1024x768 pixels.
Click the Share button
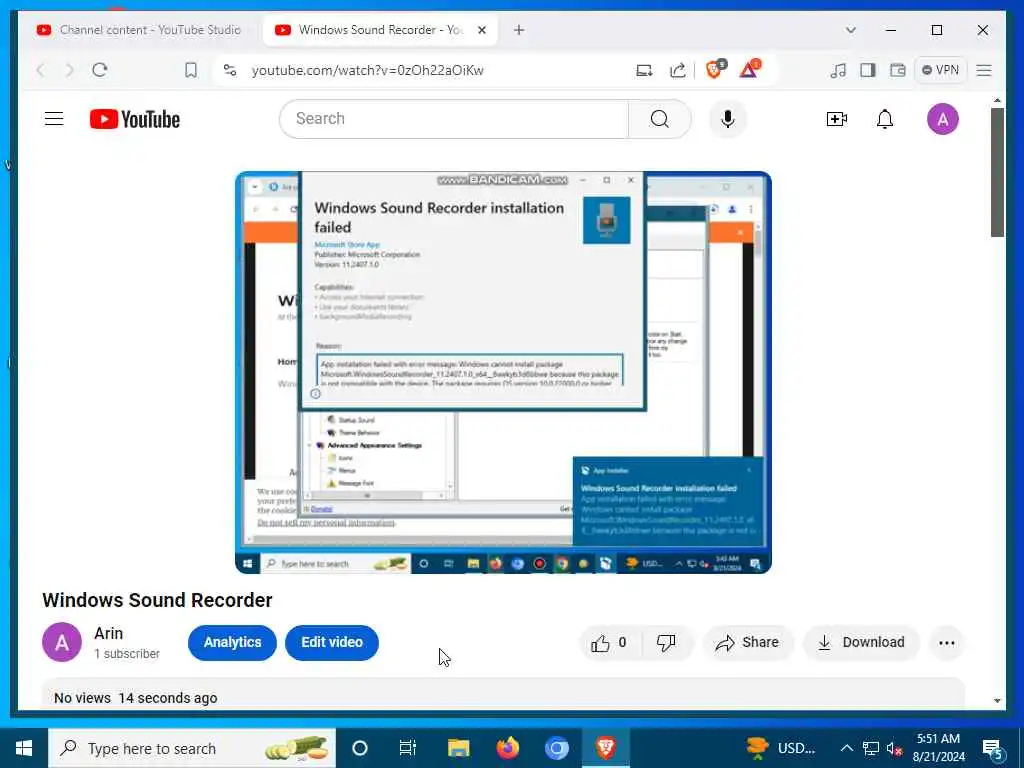[x=748, y=643]
